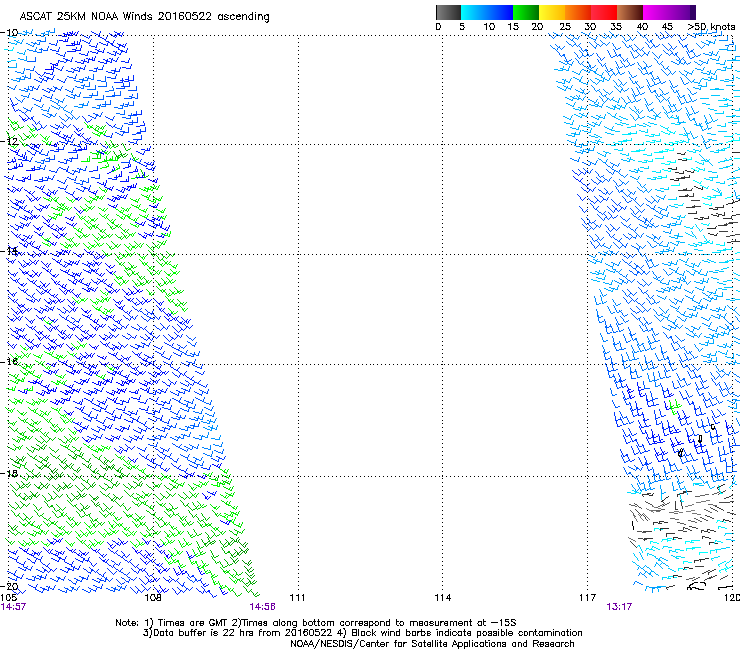
Task: Click the latitude label '-12'
Action: tap(9, 141)
